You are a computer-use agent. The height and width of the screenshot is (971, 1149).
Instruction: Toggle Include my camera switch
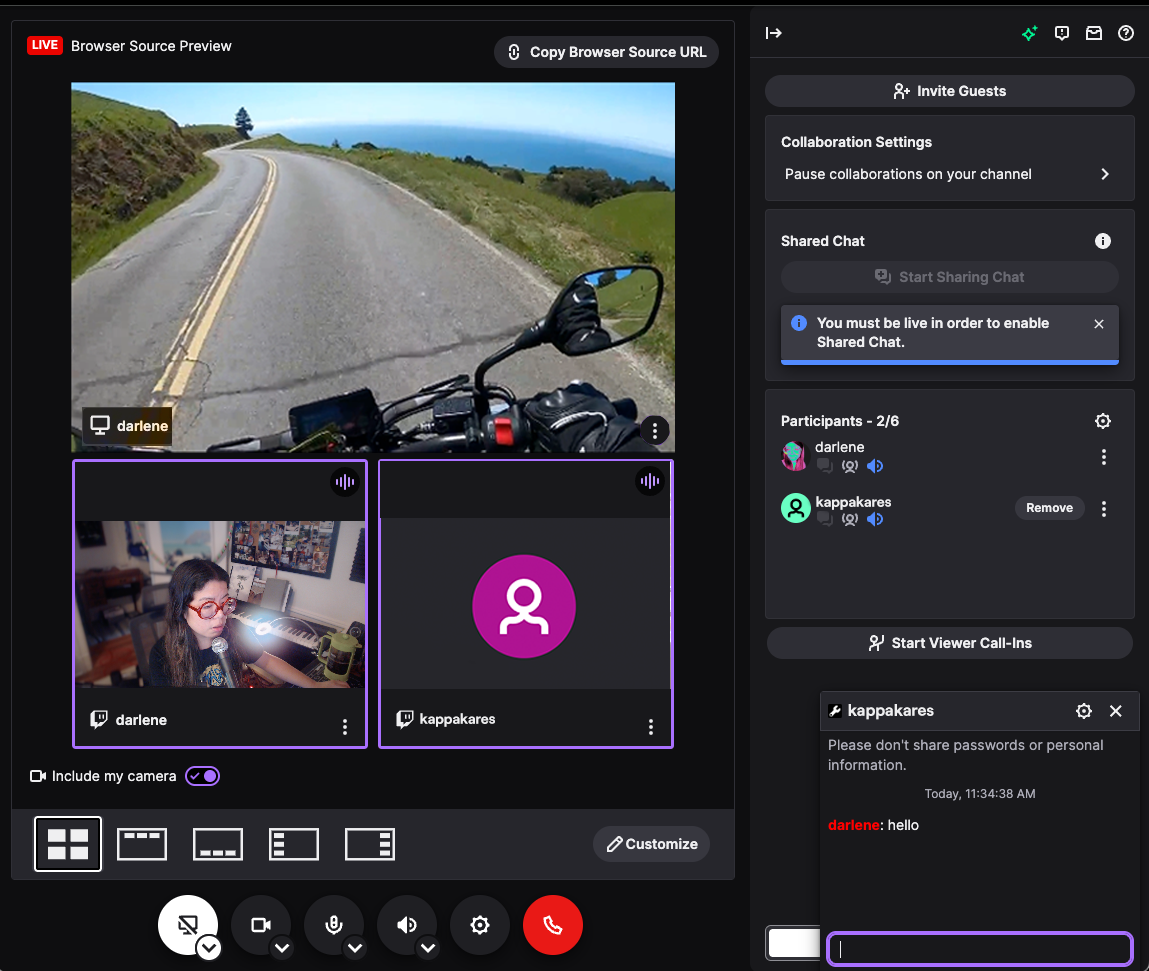click(x=202, y=776)
